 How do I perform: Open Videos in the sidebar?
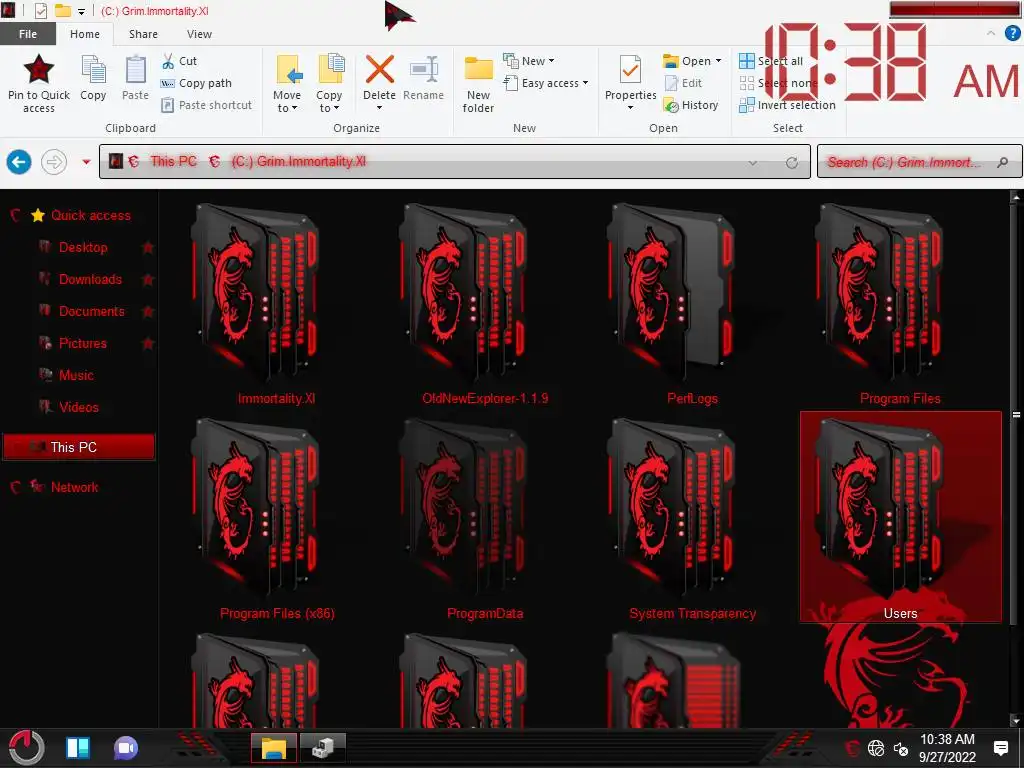point(78,407)
